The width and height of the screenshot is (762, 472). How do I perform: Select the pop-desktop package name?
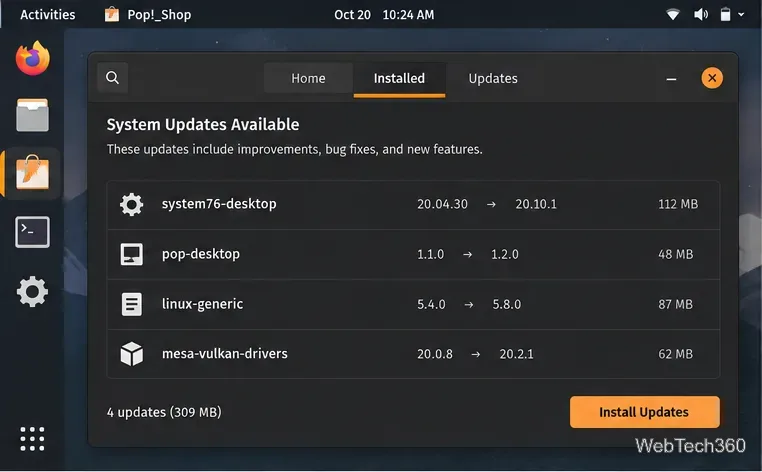(x=201, y=254)
